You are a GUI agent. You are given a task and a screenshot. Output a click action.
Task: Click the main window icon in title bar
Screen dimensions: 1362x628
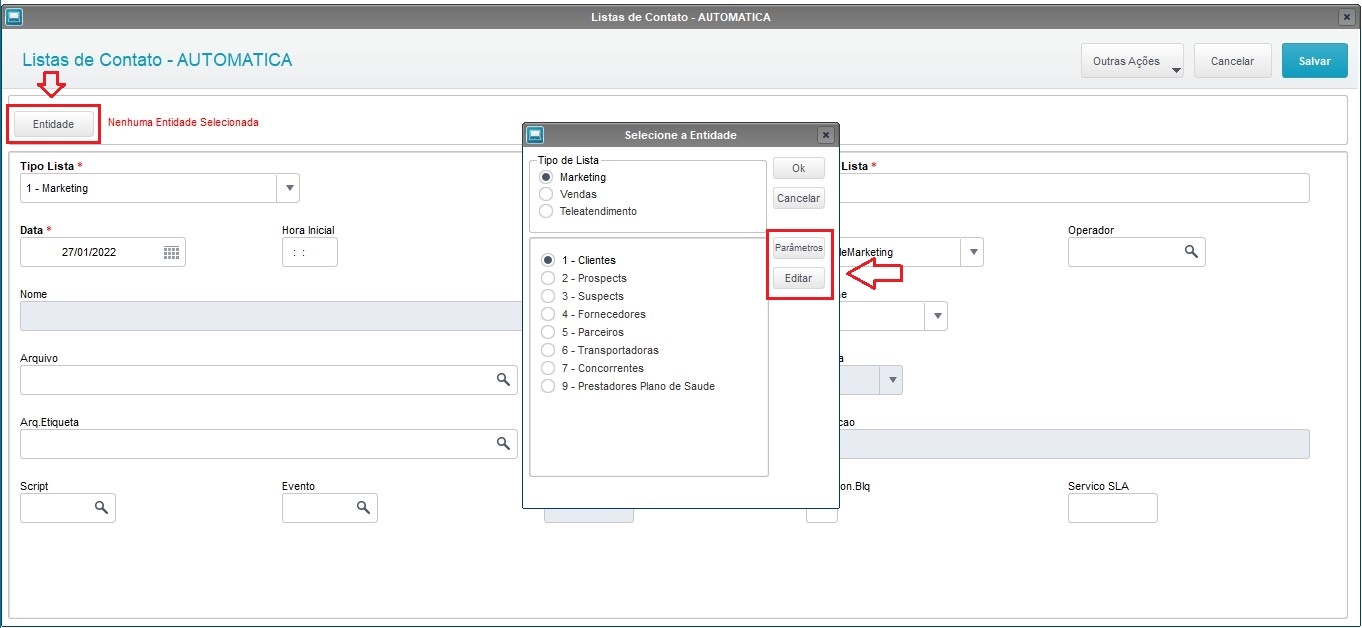coord(14,17)
